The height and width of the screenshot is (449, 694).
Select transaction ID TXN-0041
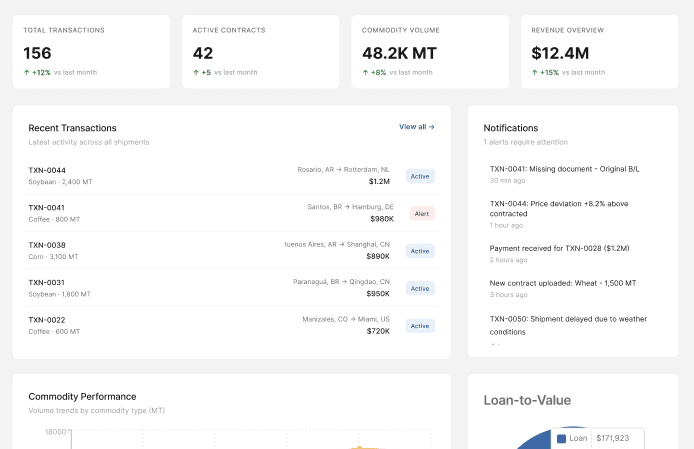pyautogui.click(x=46, y=208)
